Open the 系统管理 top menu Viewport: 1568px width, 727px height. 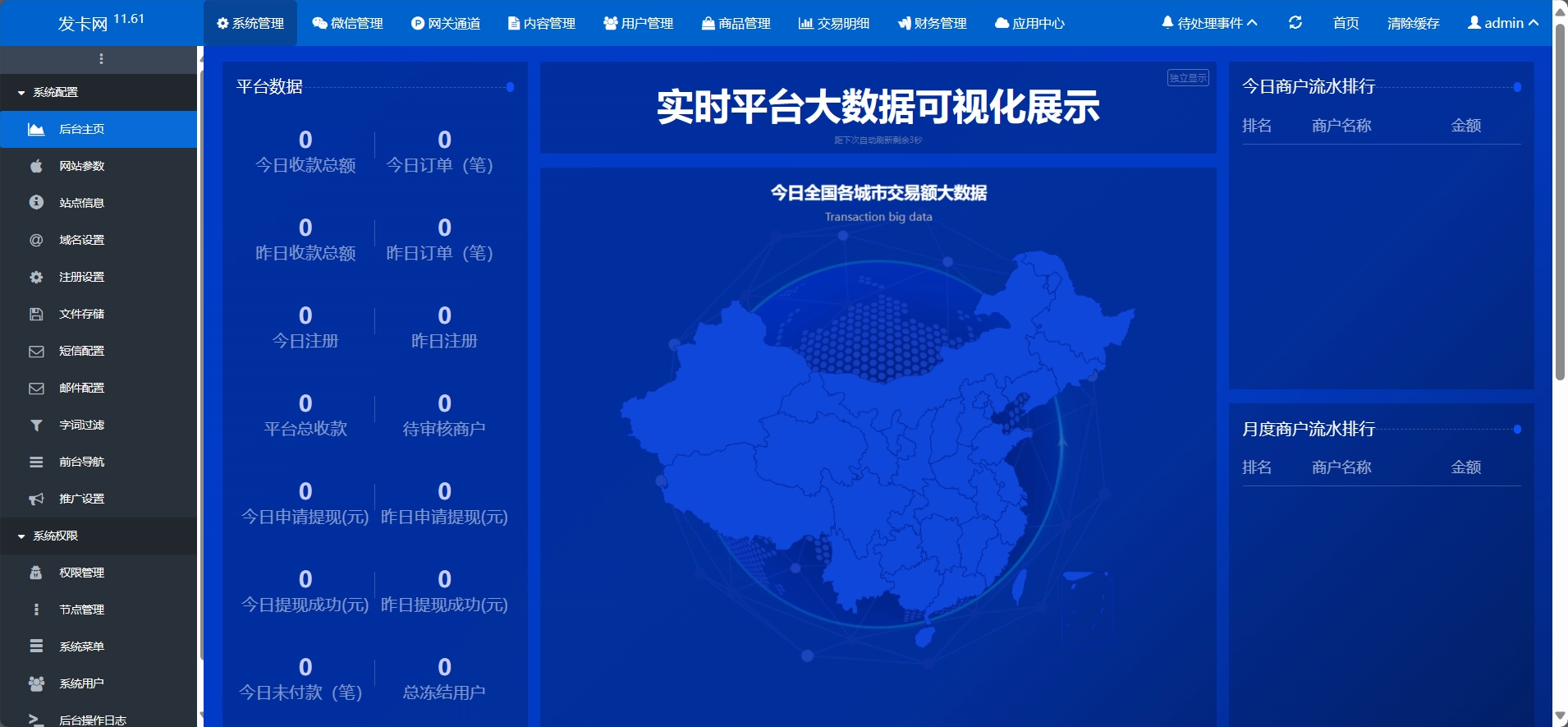pyautogui.click(x=250, y=23)
